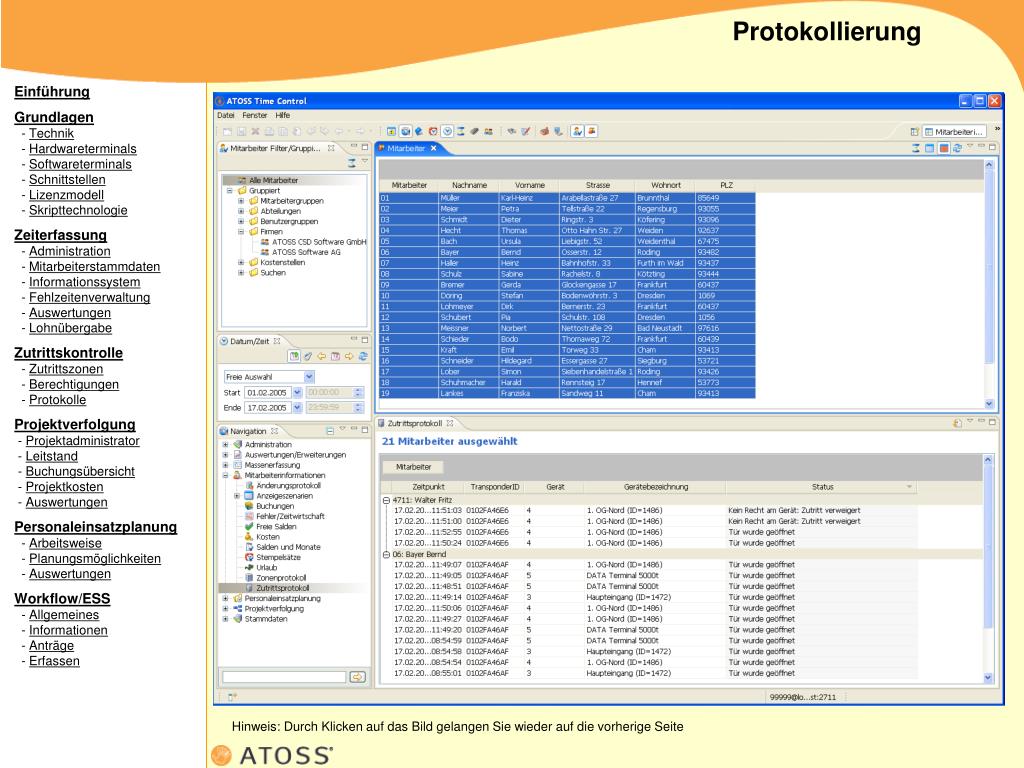Go to next period with the right yellow arrow
The image size is (1024, 768).
[x=349, y=357]
